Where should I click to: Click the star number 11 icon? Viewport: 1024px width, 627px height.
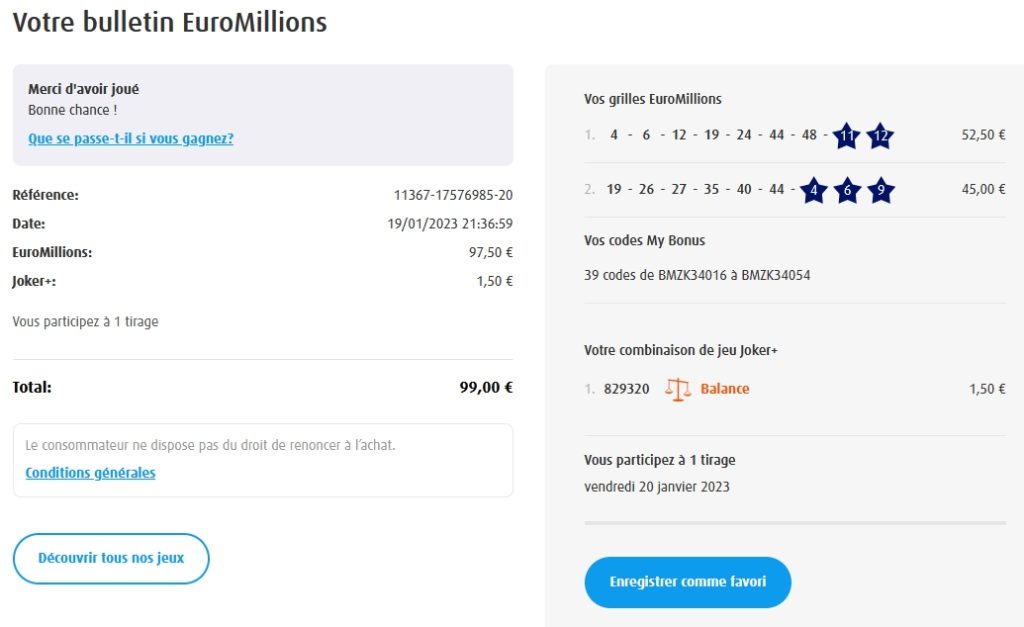847,136
